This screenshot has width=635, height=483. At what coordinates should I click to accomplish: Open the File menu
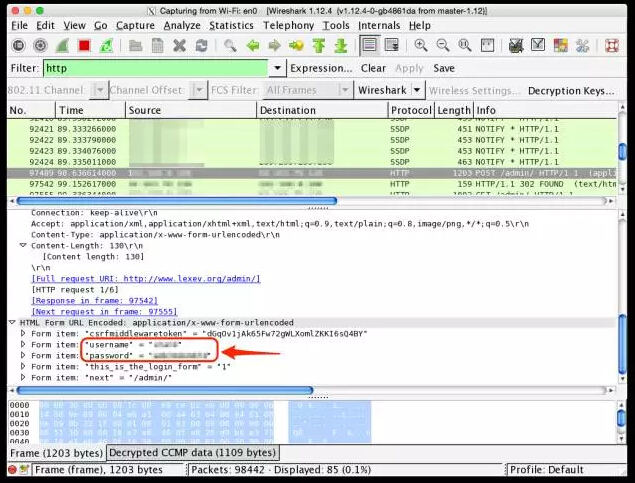[x=19, y=26]
